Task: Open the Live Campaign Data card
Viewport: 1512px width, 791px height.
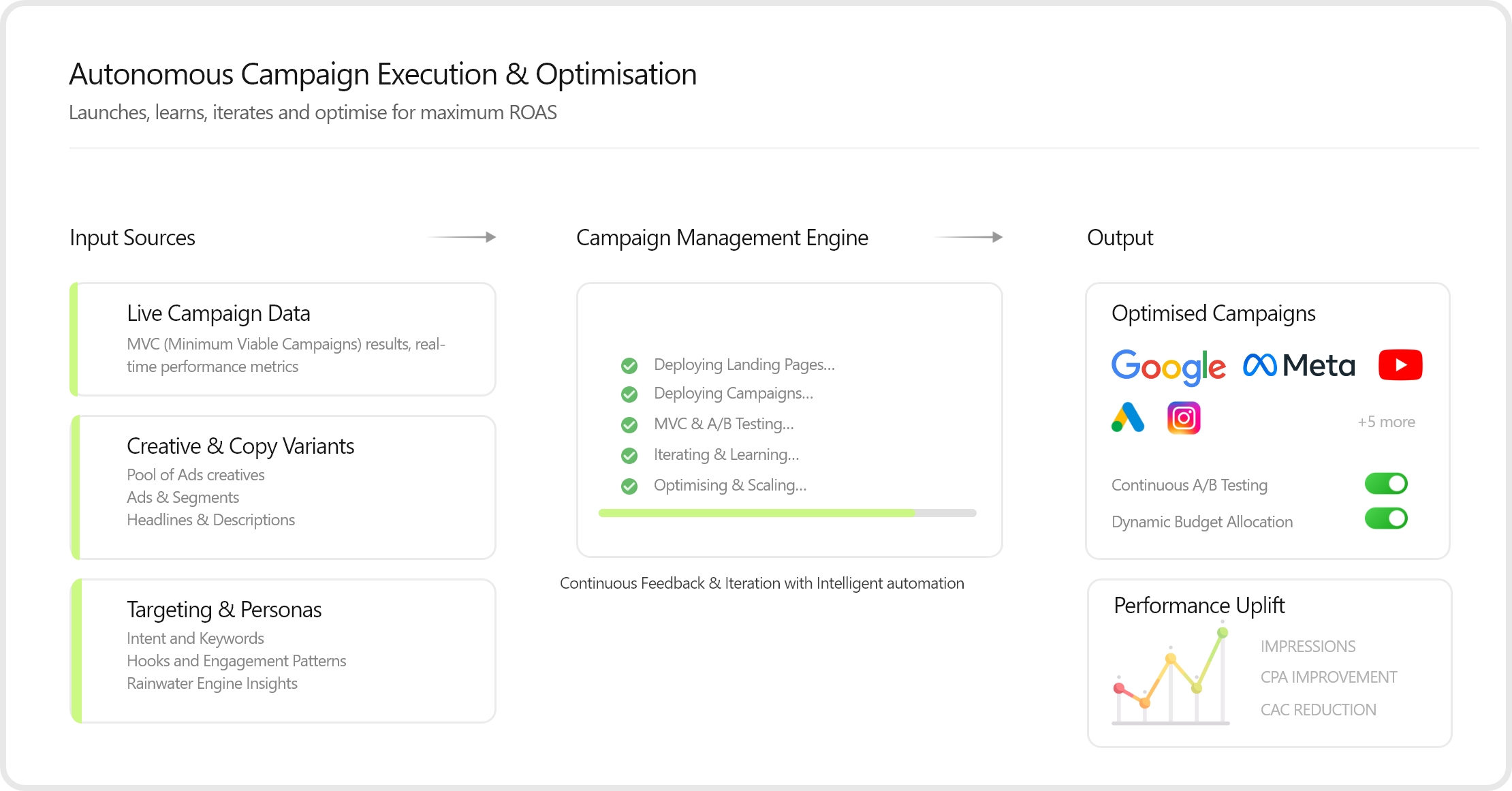Action: pos(282,339)
